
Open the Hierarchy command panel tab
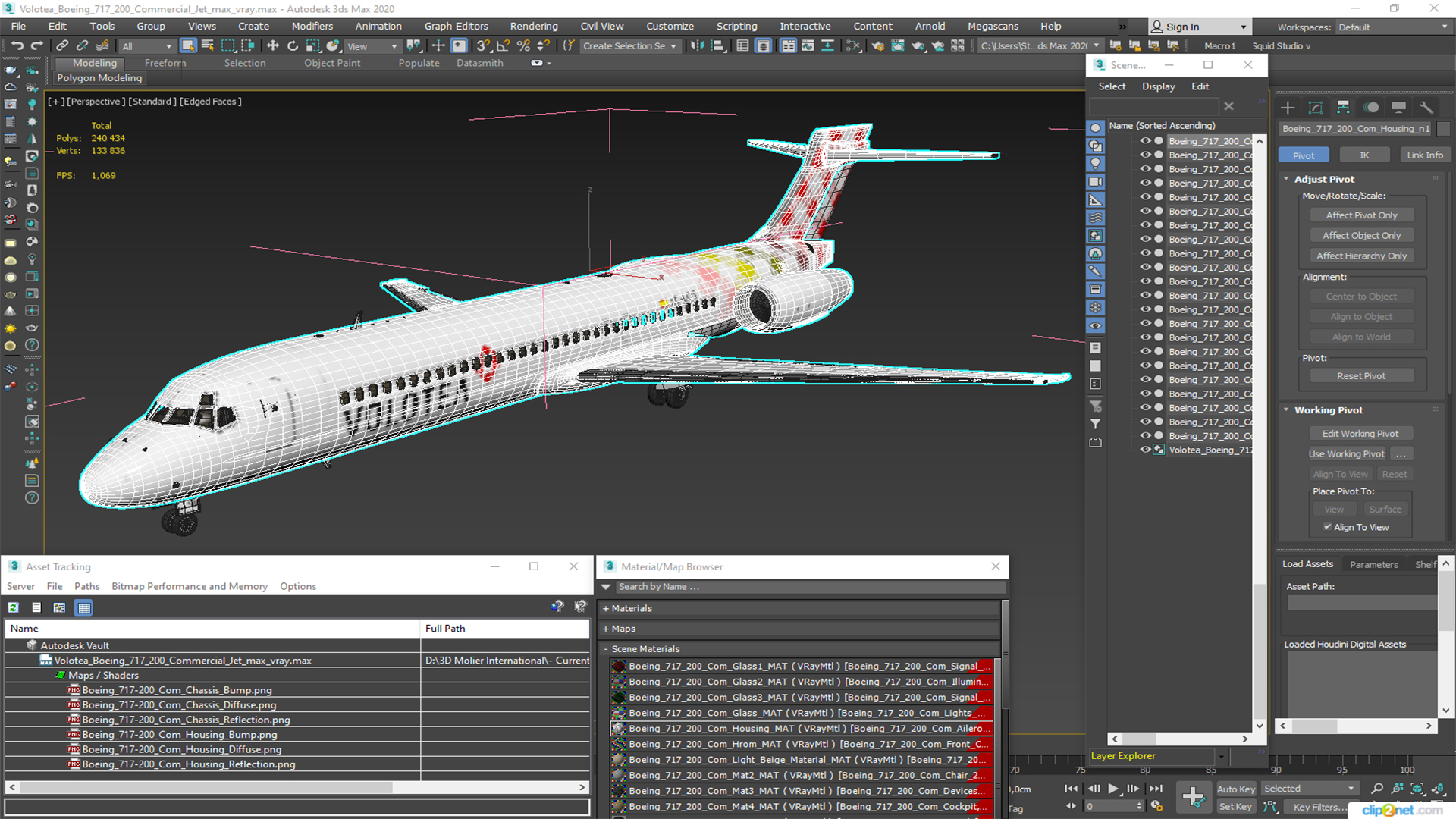pos(1343,107)
